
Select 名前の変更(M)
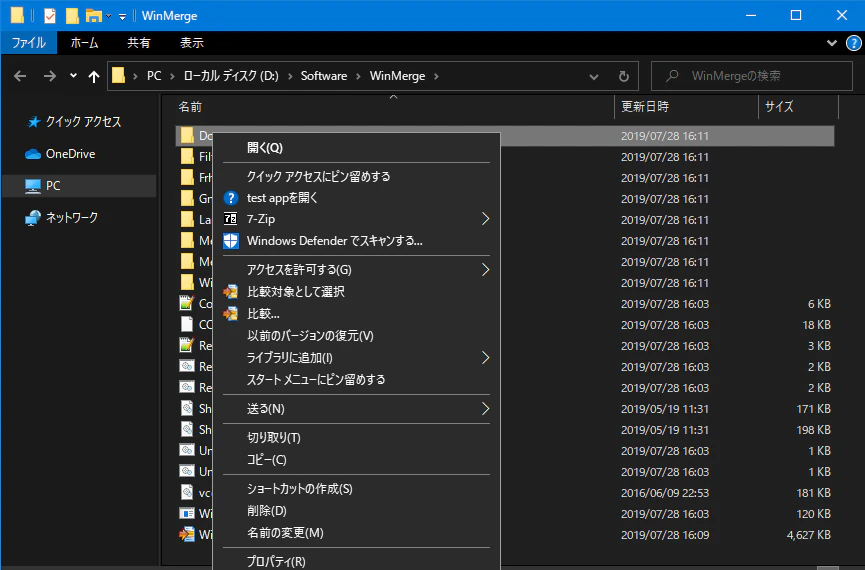coord(356,533)
